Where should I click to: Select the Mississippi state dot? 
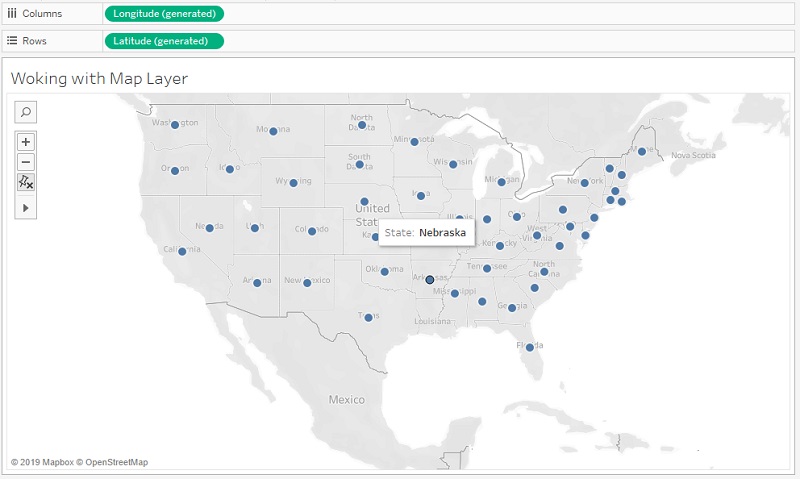tap(455, 293)
